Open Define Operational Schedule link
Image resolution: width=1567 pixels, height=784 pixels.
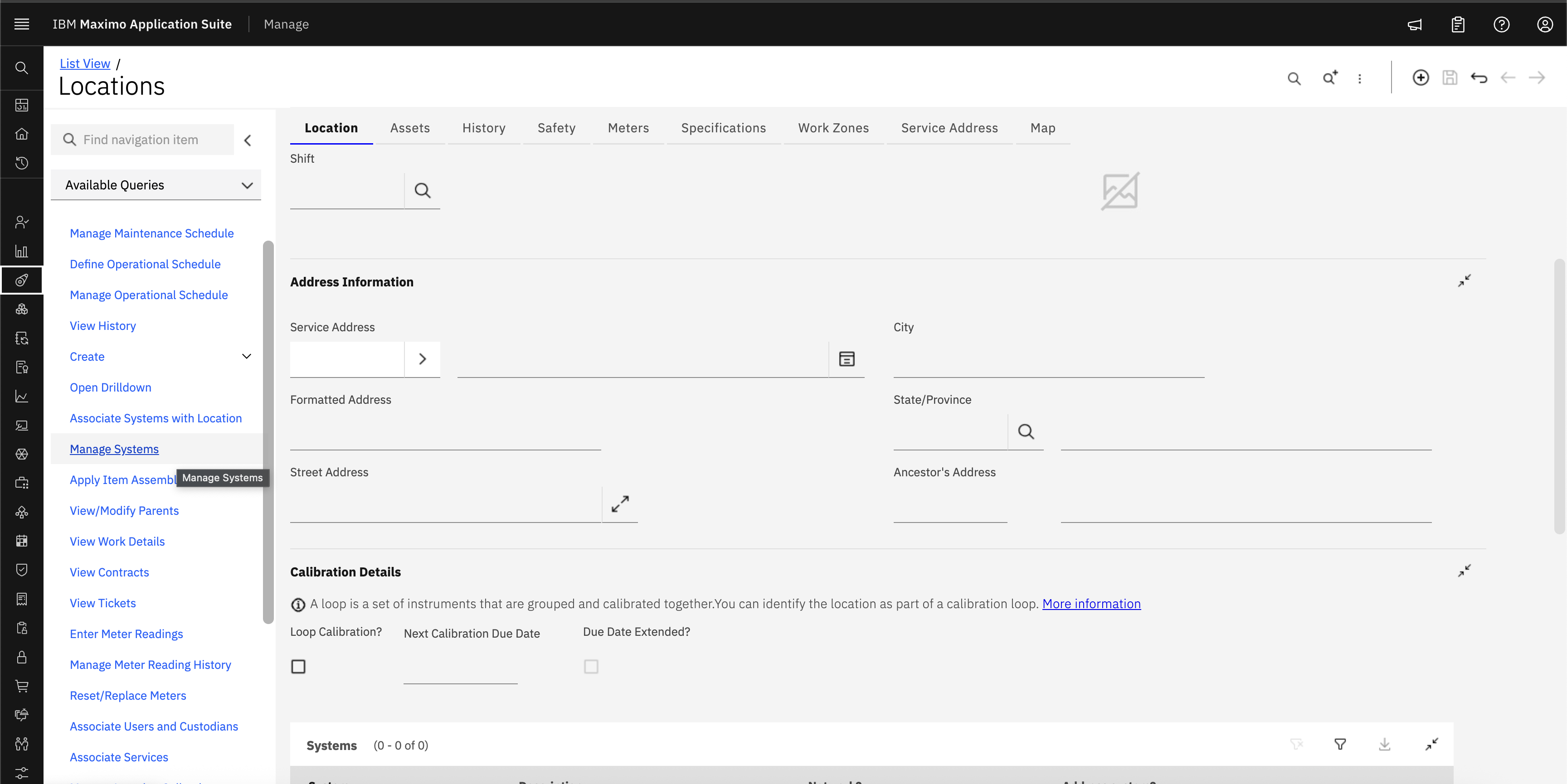coord(145,264)
